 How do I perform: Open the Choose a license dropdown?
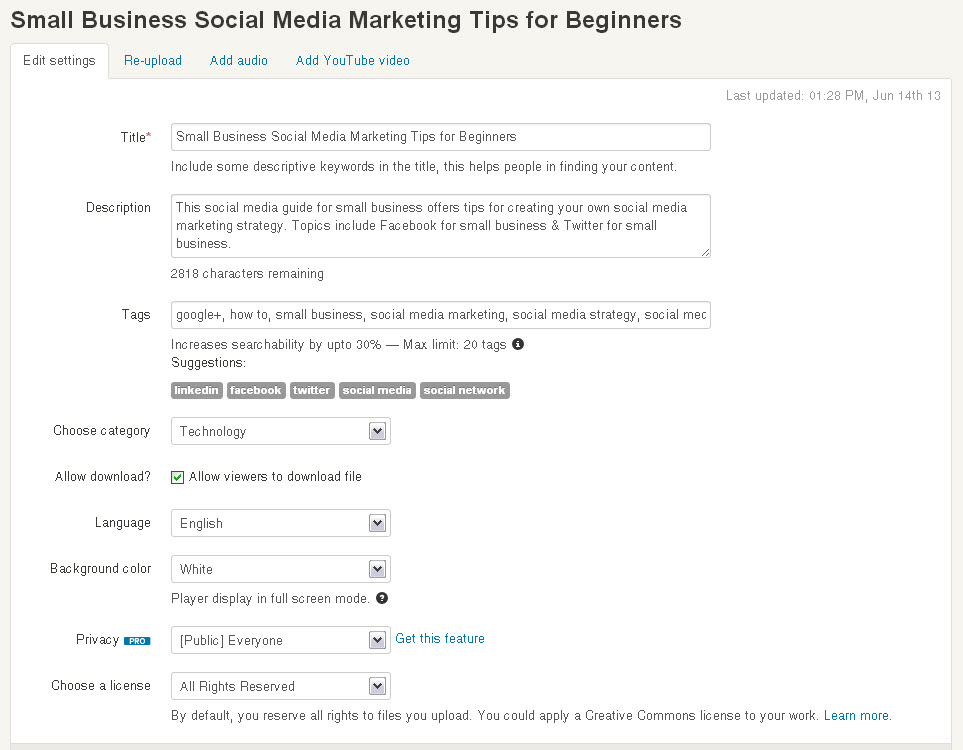click(280, 687)
